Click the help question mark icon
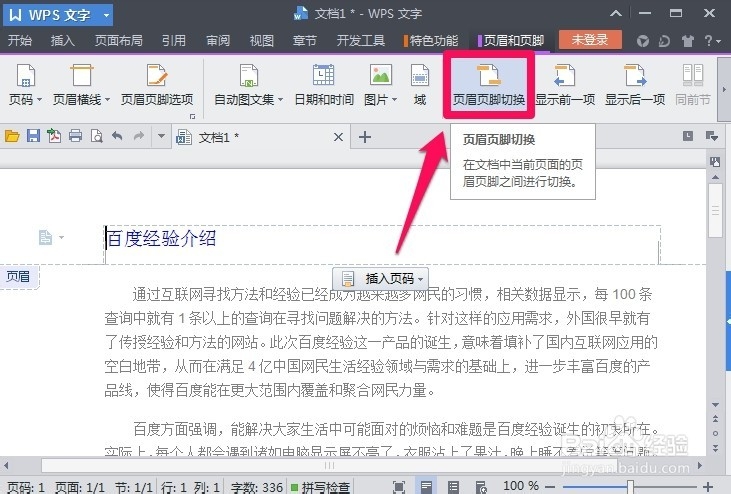 click(x=708, y=41)
